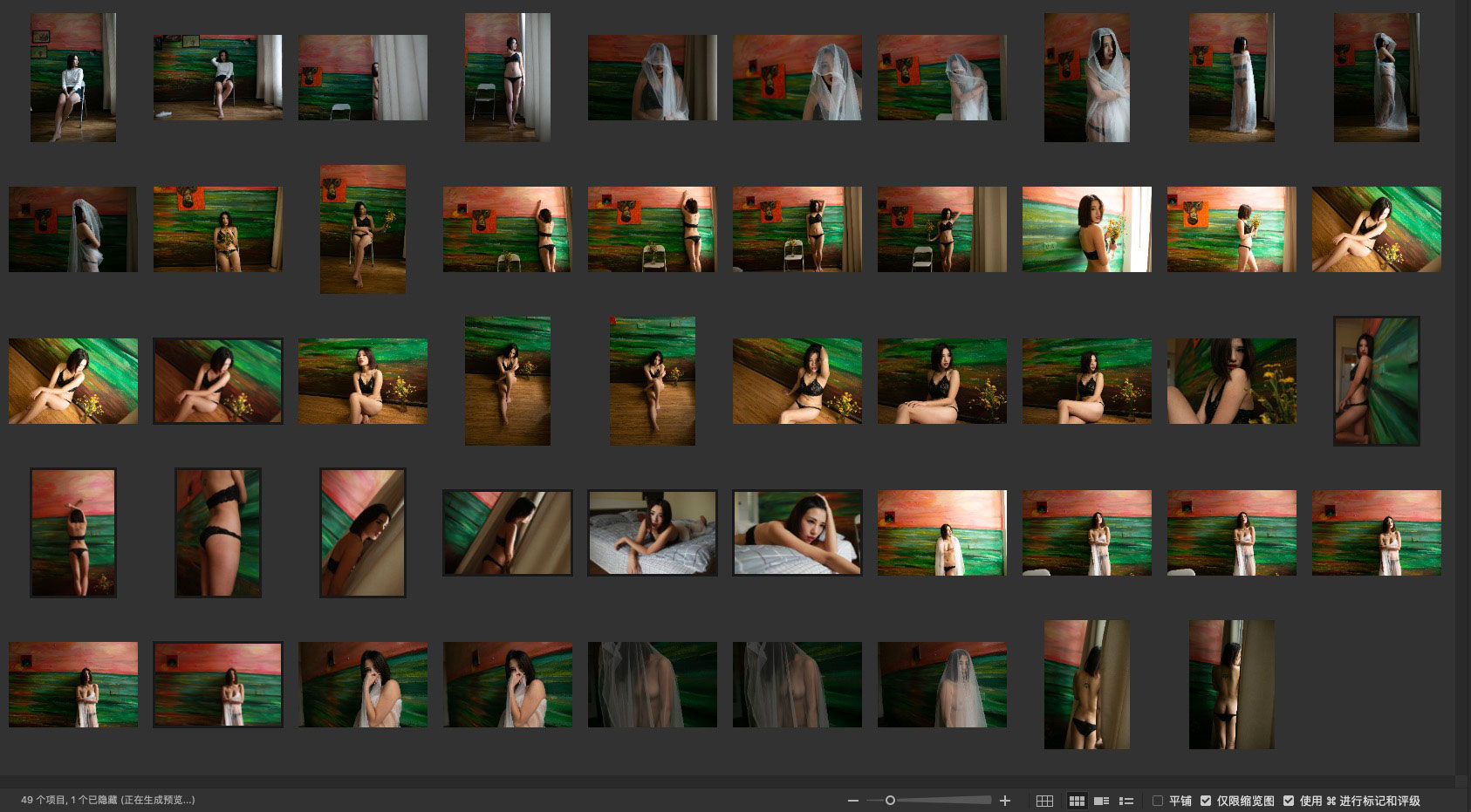Screen dimensions: 1471x812
Task: Select portrait thumbnail leaning against green wall
Action: point(1376,381)
